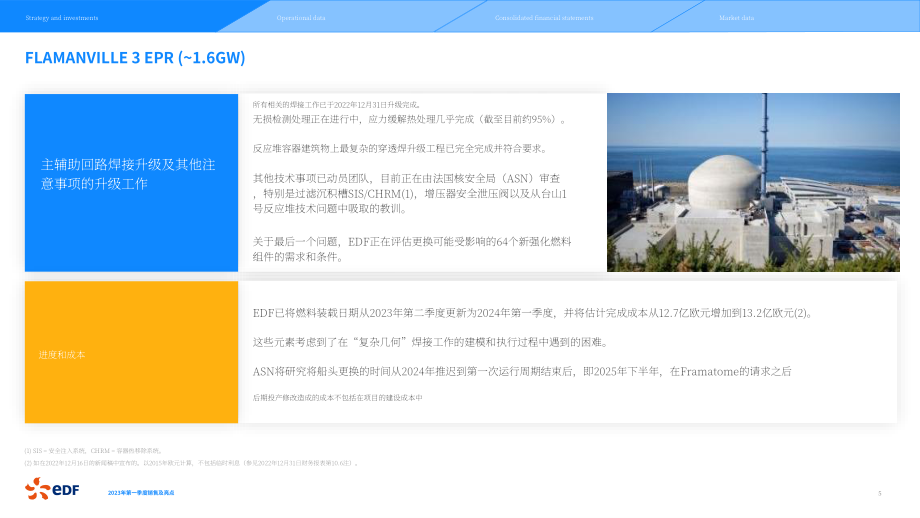The image size is (920, 518).
Task: Switch to the Operational data tab
Action: [x=301, y=18]
